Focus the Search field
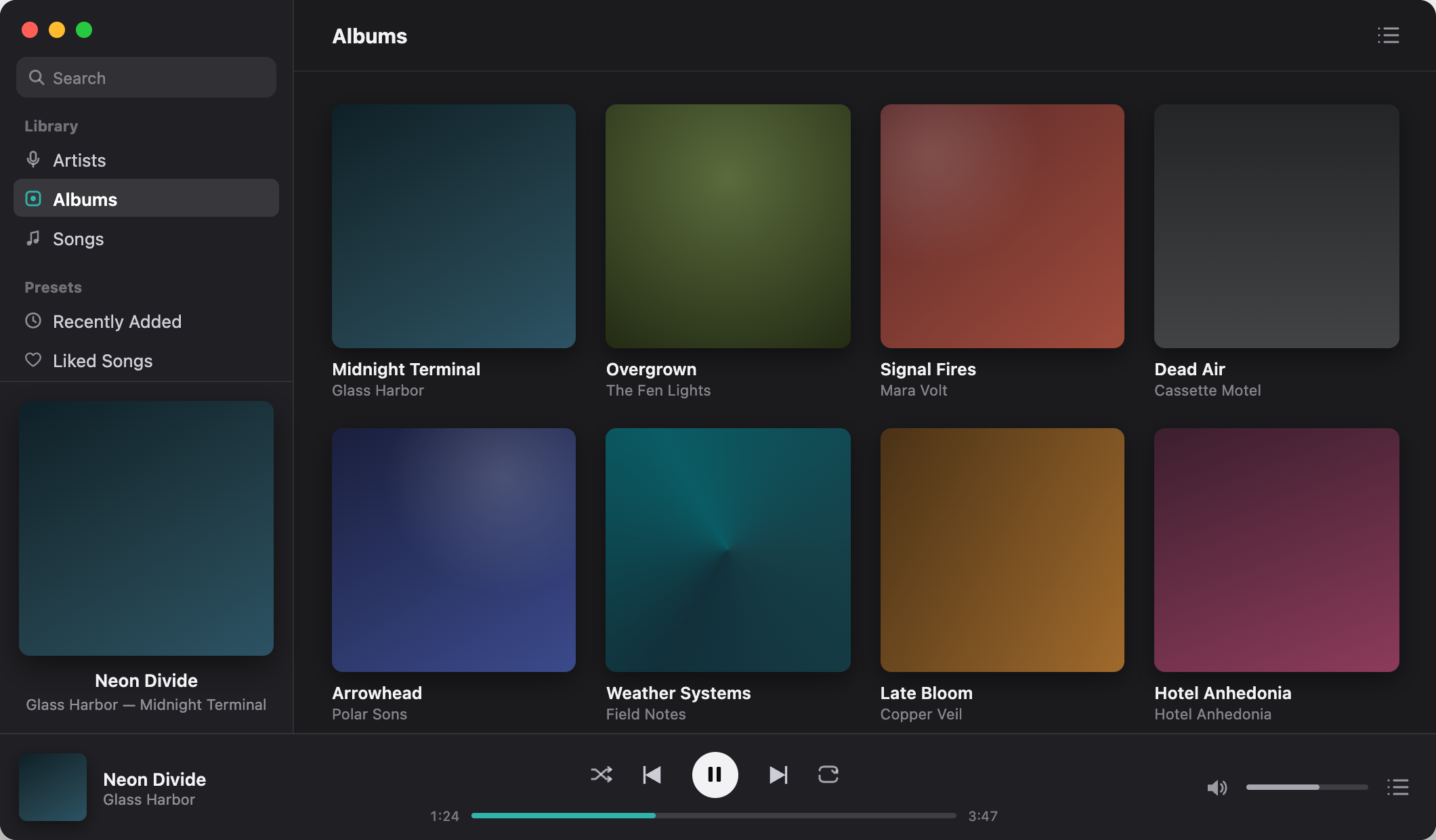This screenshot has width=1436, height=840. [x=146, y=78]
